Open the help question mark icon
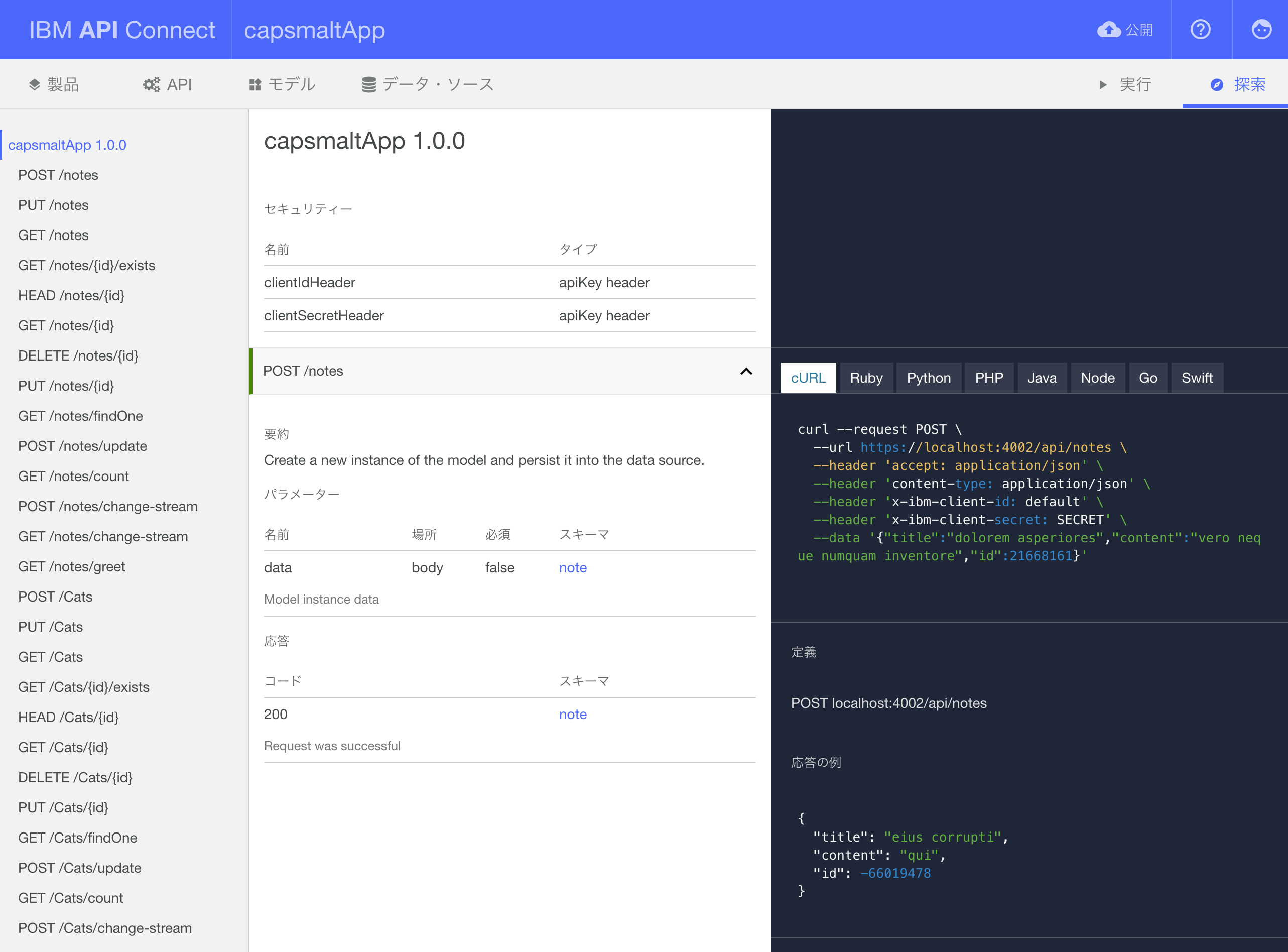This screenshot has height=952, width=1288. coord(1201,30)
